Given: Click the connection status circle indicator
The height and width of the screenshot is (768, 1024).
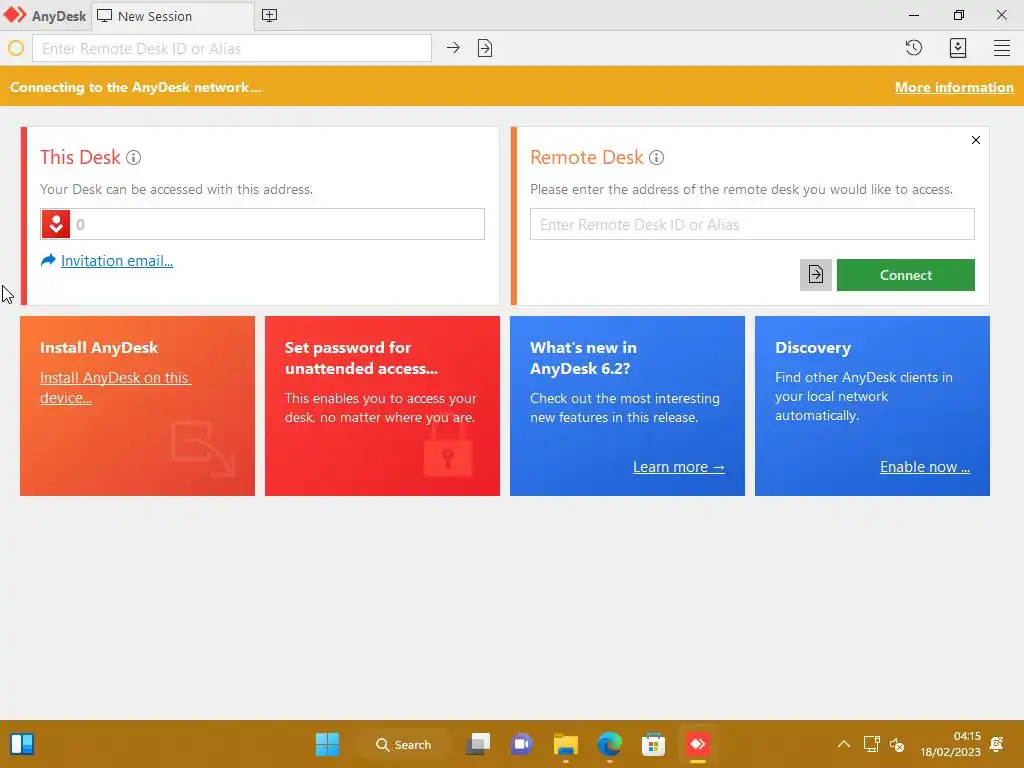Looking at the screenshot, I should click(16, 48).
